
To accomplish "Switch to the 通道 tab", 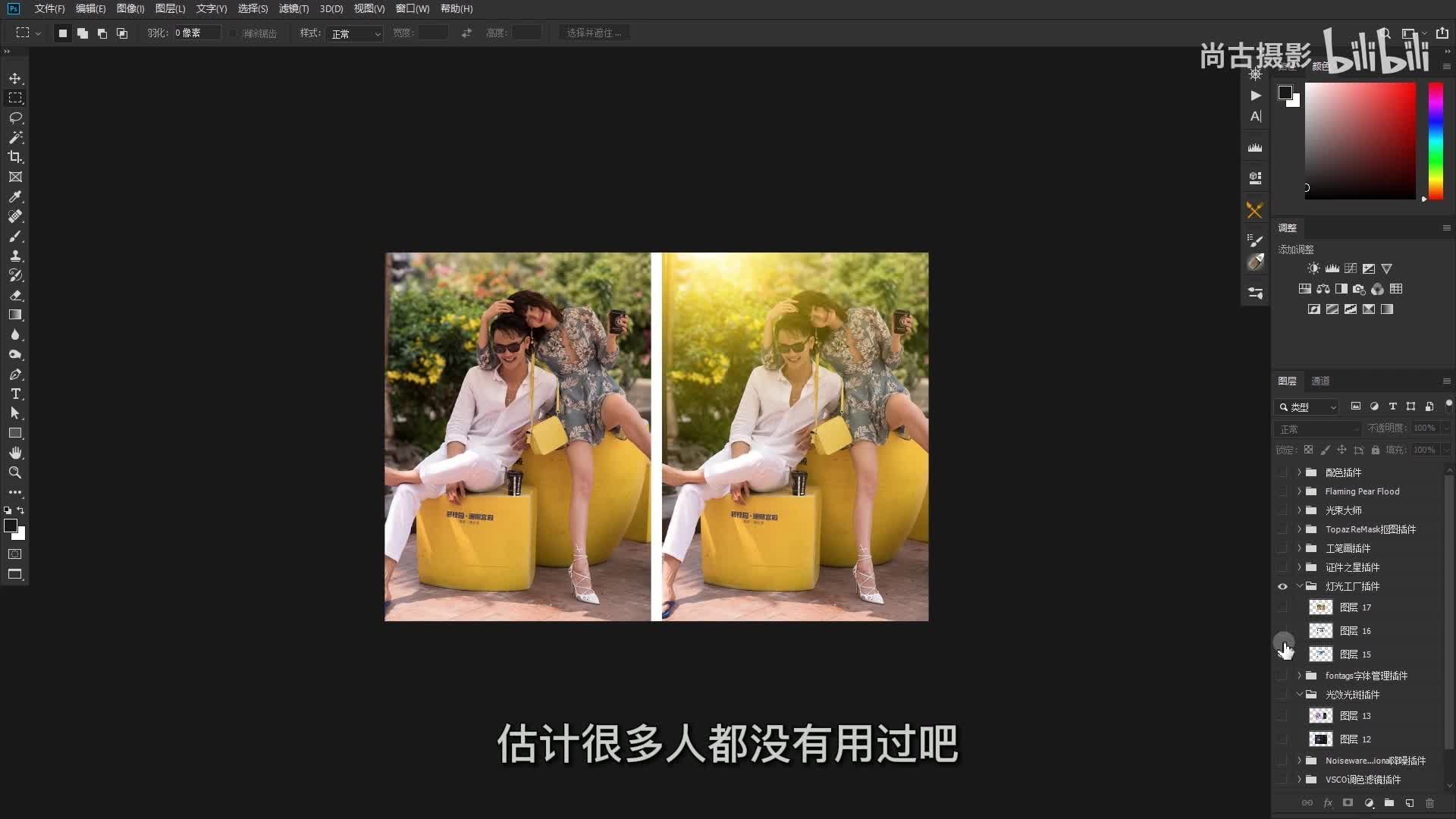I will [x=1320, y=381].
